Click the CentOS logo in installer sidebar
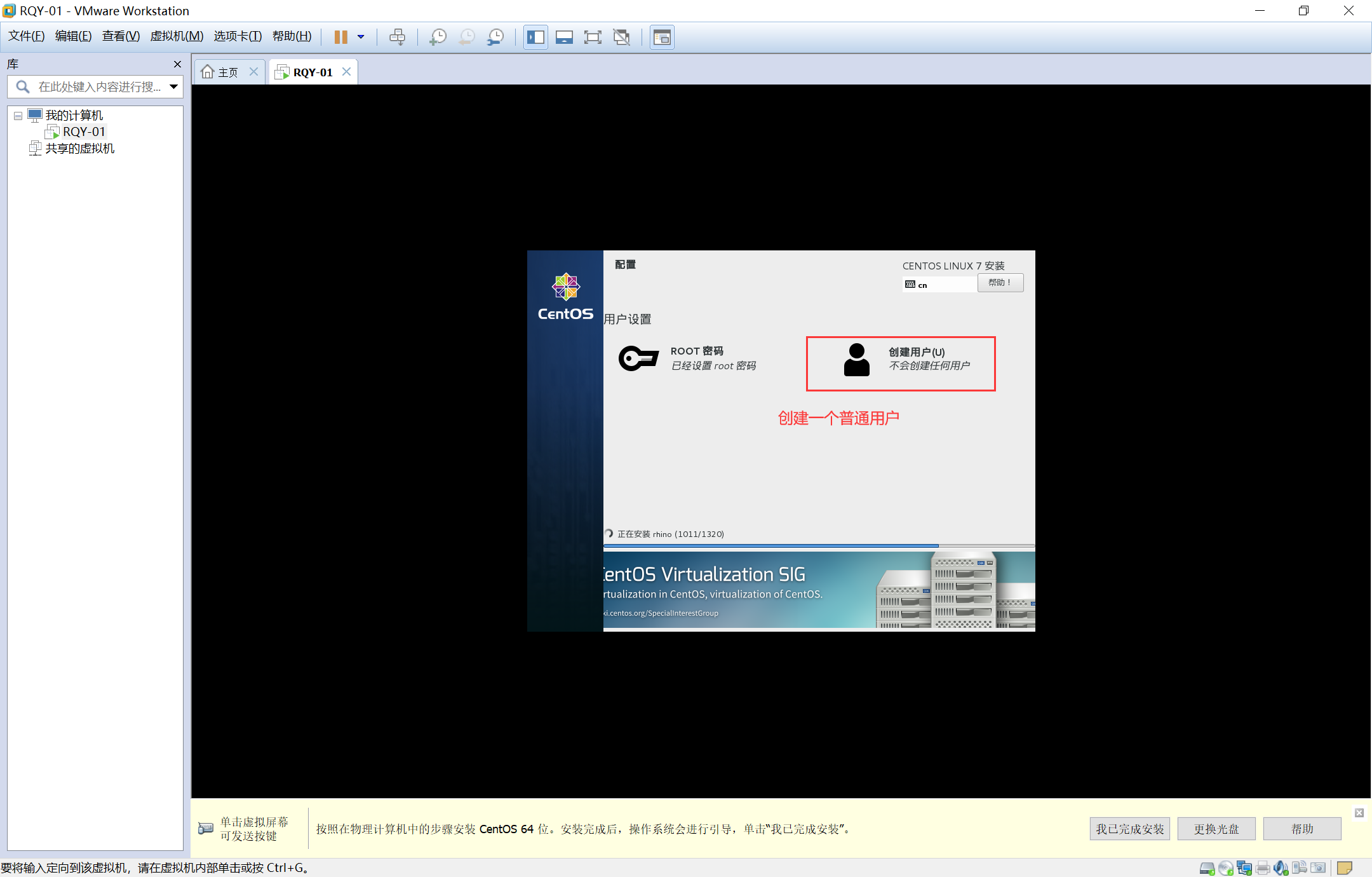Viewport: 1372px width, 877px height. [565, 297]
